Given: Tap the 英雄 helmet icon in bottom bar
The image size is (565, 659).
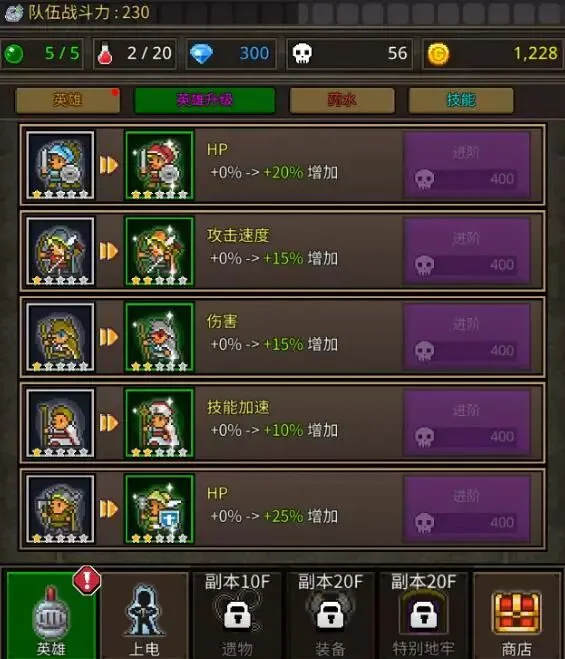Looking at the screenshot, I should (51, 615).
